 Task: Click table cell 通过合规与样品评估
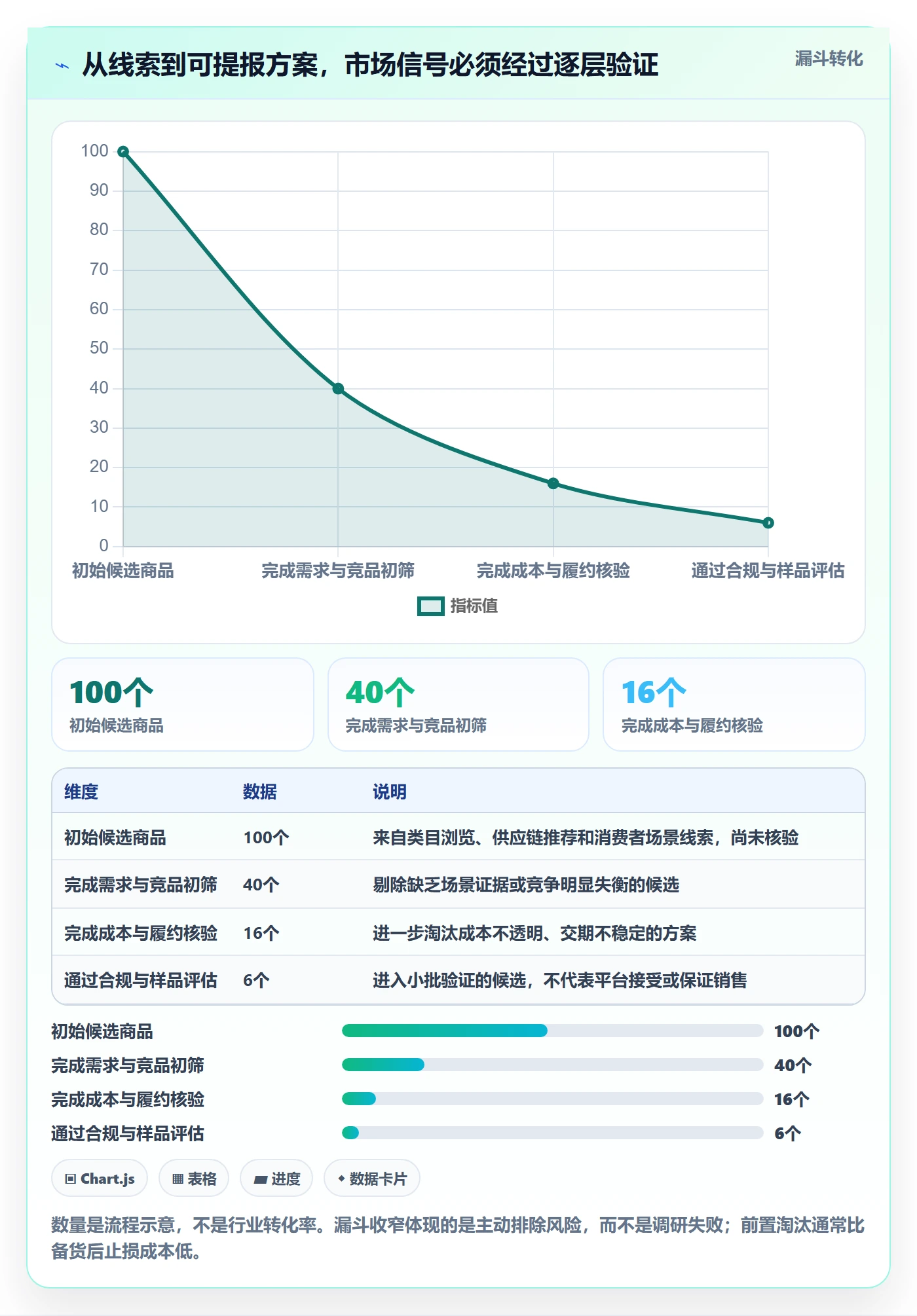click(x=141, y=981)
